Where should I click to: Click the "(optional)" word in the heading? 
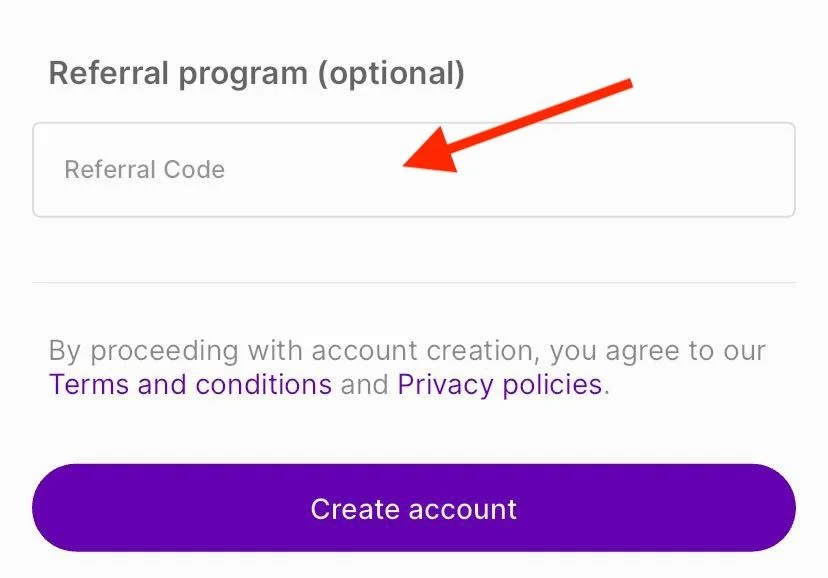point(392,74)
